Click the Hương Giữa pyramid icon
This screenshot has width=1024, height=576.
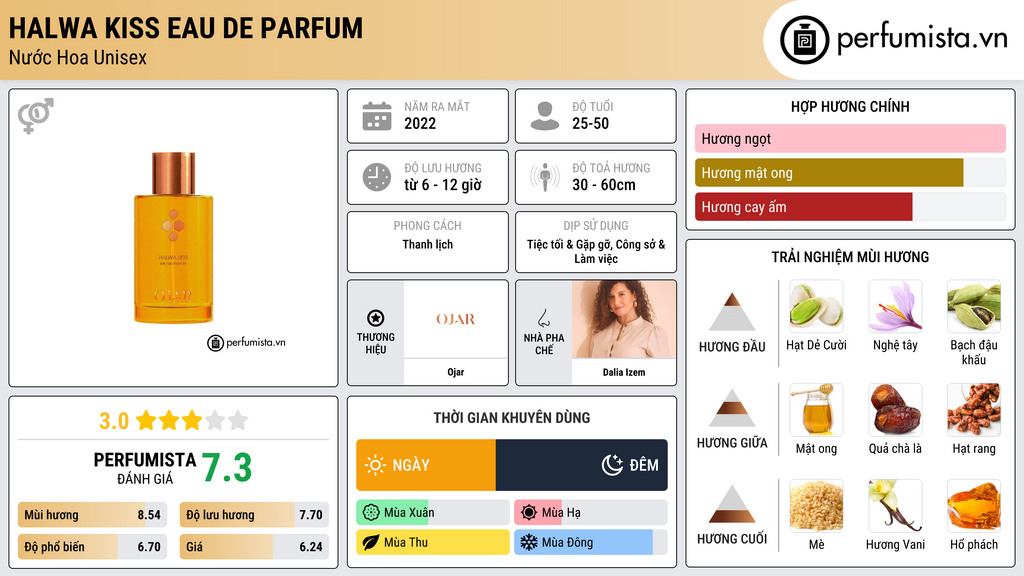(x=732, y=408)
